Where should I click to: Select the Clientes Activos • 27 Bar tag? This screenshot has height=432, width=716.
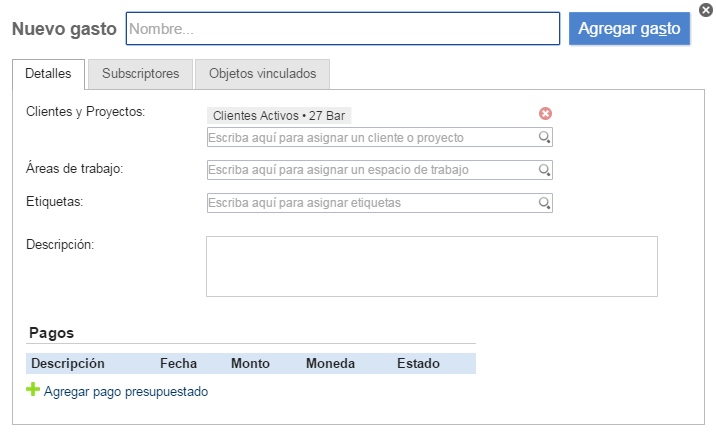pos(279,116)
